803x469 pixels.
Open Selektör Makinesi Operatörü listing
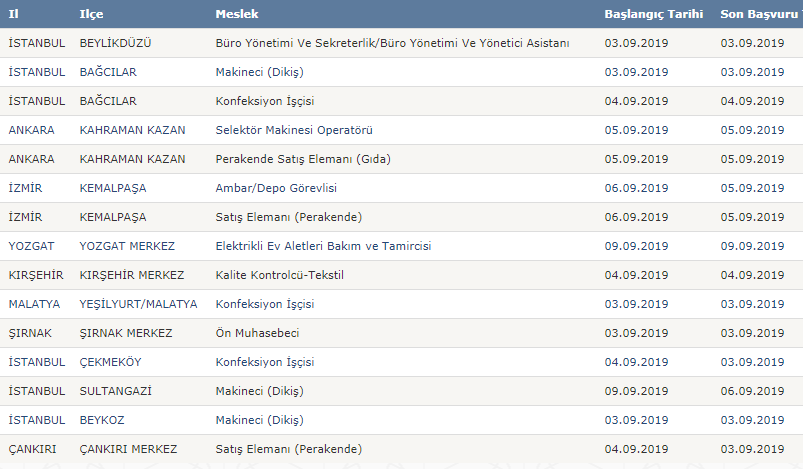pos(294,130)
